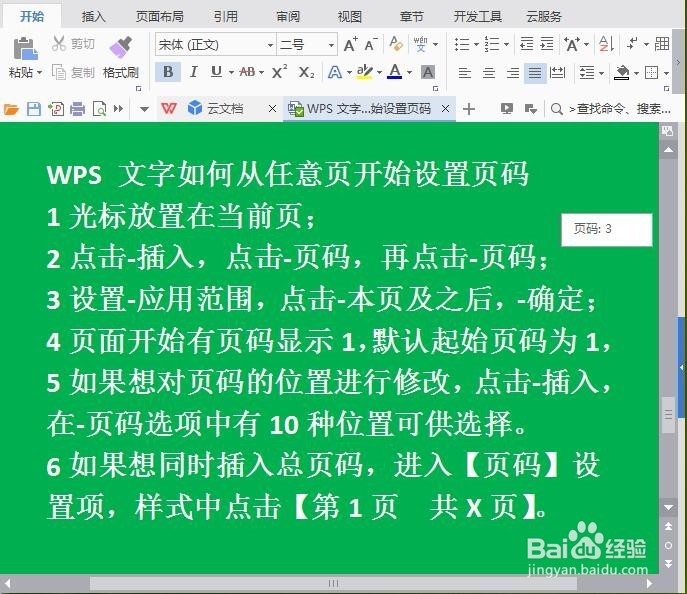Open the 引用 tab
This screenshot has height=594, width=687.
point(226,17)
